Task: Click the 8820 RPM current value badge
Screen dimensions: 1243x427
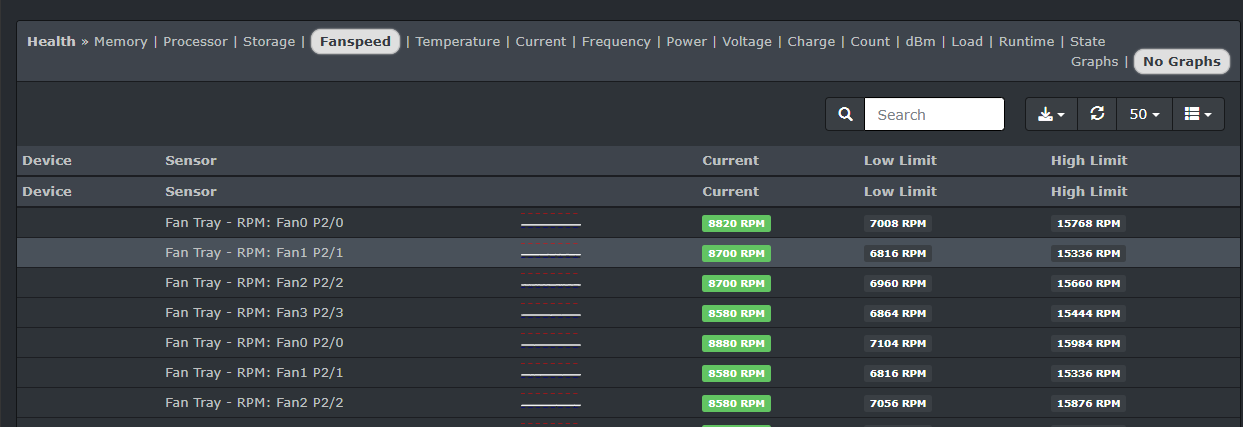Action: coord(736,224)
